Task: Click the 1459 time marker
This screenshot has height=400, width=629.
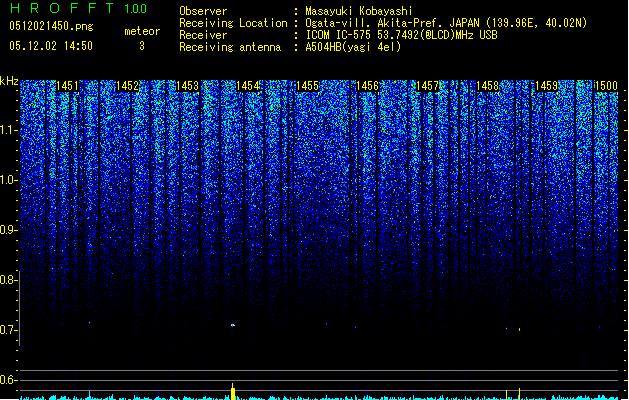Action: pyautogui.click(x=547, y=86)
